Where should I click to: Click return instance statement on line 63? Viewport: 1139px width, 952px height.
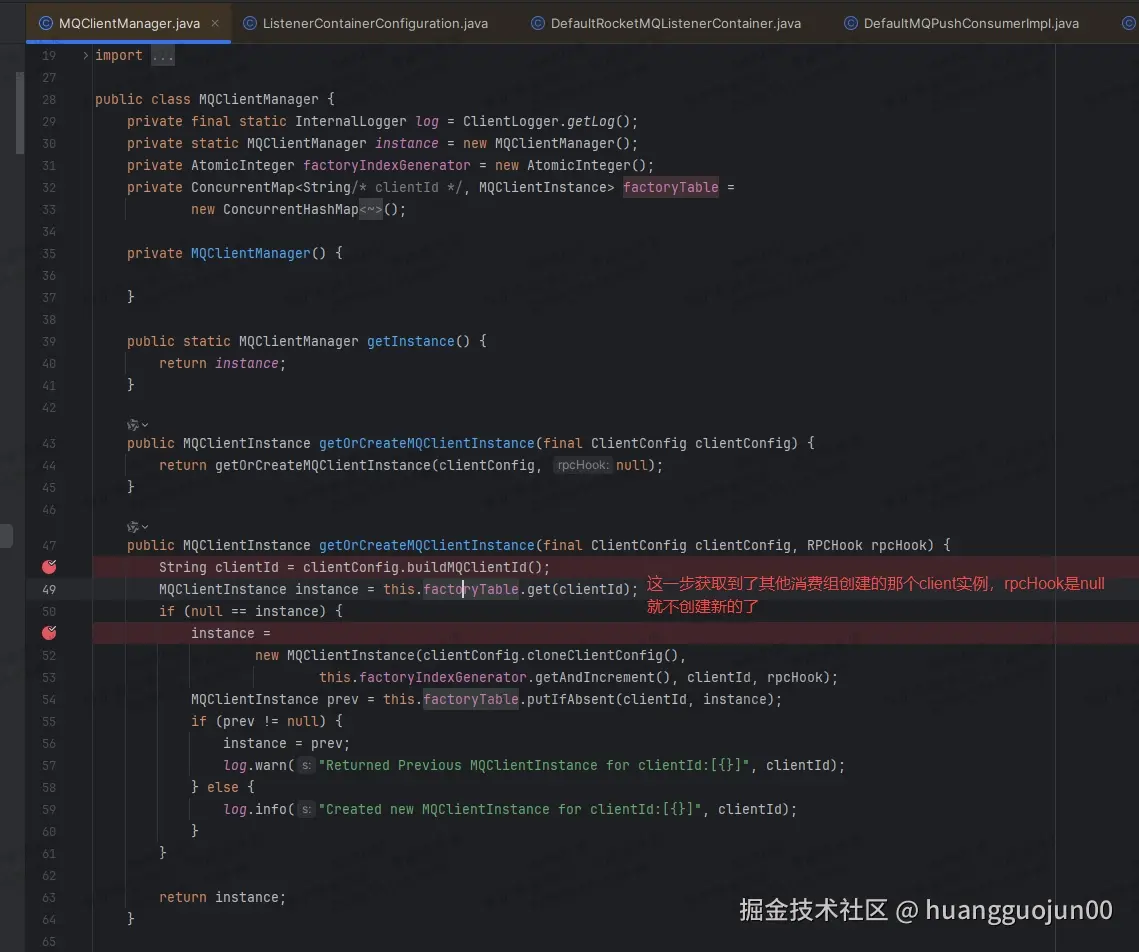point(222,898)
